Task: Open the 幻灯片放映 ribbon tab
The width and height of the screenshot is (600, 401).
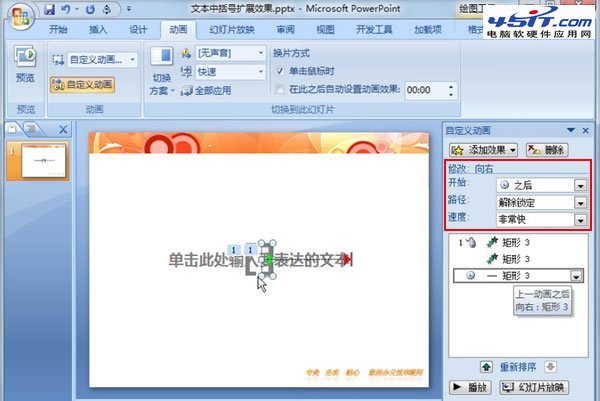Action: tap(234, 30)
